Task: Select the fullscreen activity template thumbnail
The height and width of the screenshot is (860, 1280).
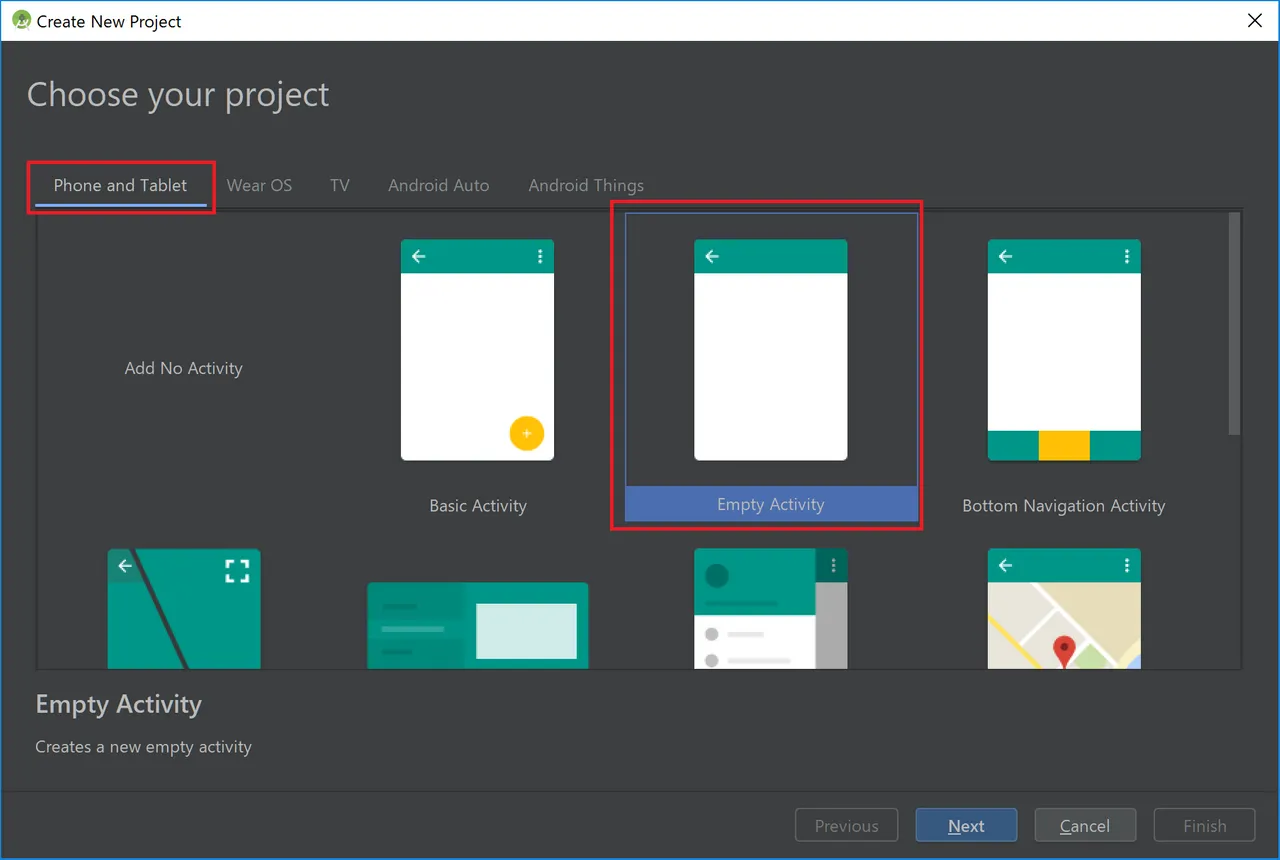Action: (x=184, y=609)
